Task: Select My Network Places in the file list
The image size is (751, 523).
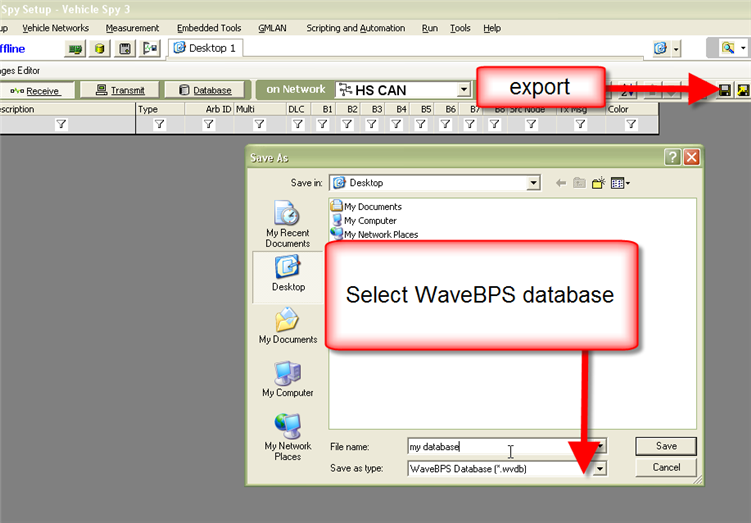Action: 375,235
